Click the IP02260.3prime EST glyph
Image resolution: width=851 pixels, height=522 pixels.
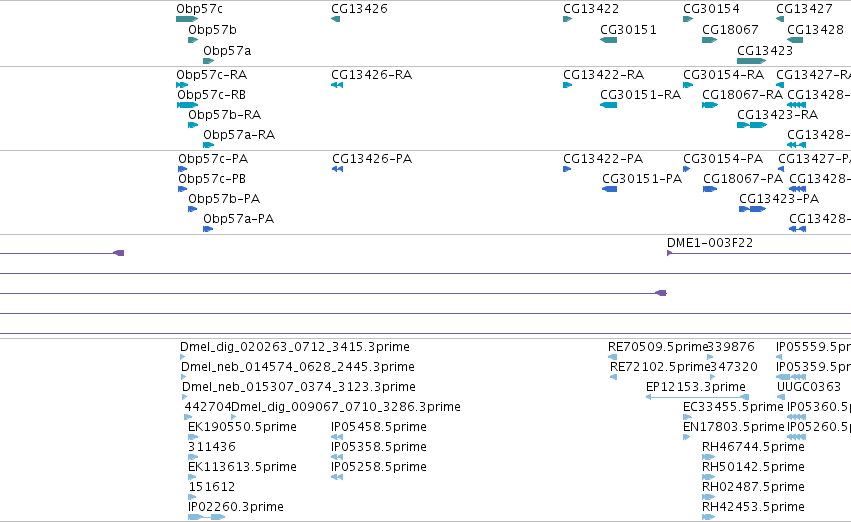[206, 517]
